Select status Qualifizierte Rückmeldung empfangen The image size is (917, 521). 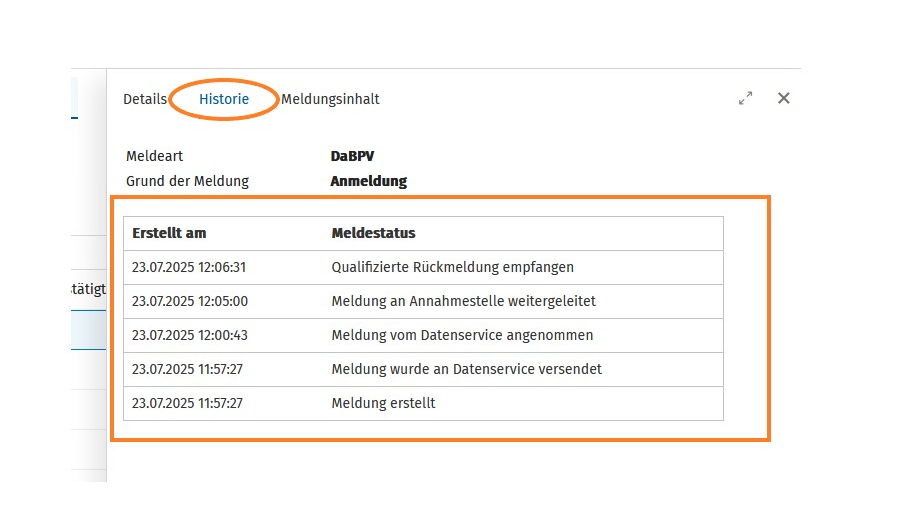(x=453, y=267)
